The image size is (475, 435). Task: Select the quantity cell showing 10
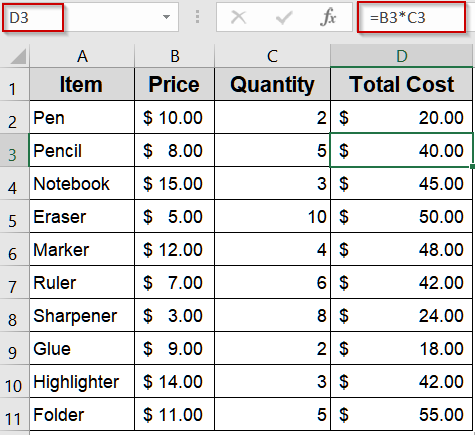tap(272, 216)
